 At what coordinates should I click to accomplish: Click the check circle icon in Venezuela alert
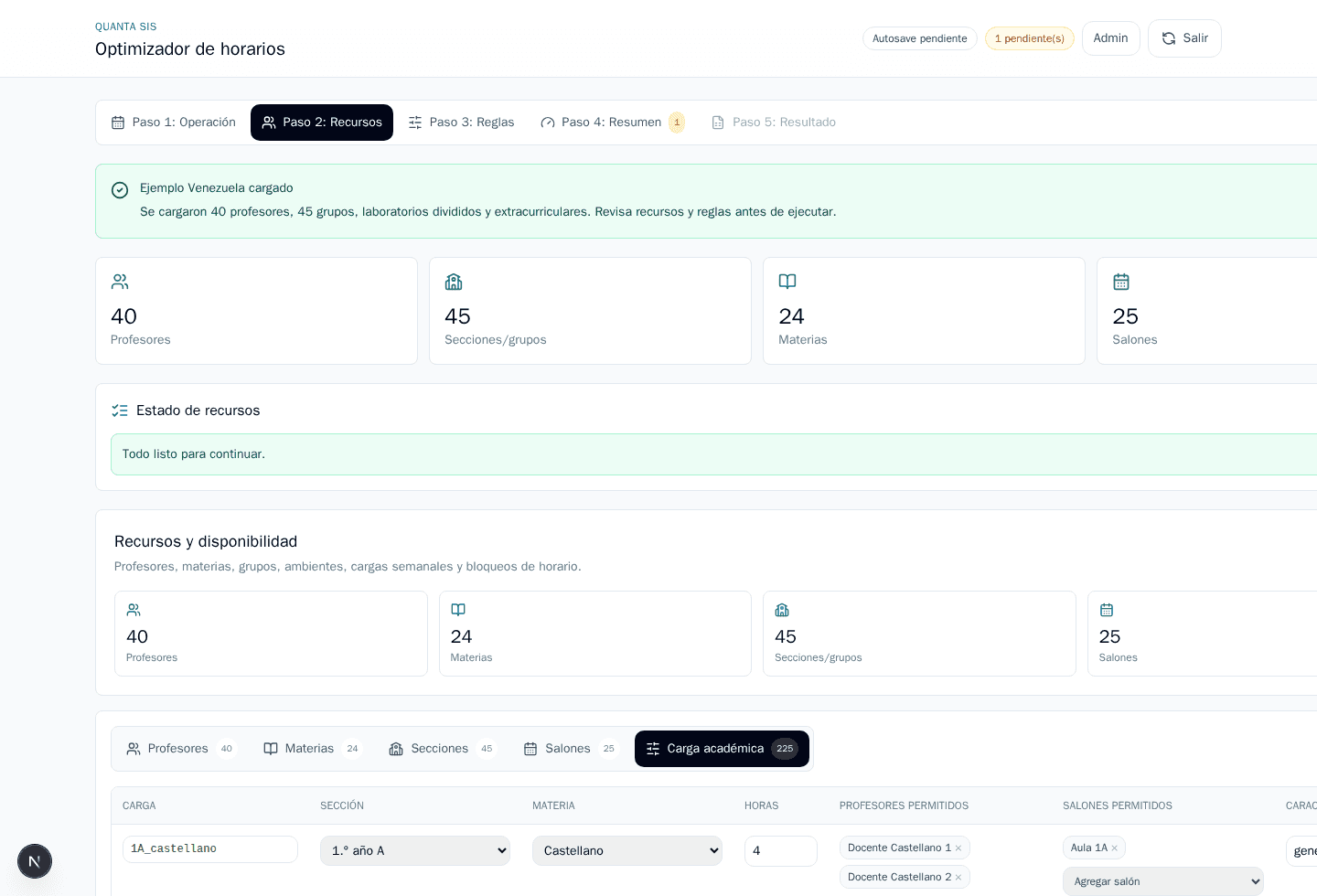point(120,190)
